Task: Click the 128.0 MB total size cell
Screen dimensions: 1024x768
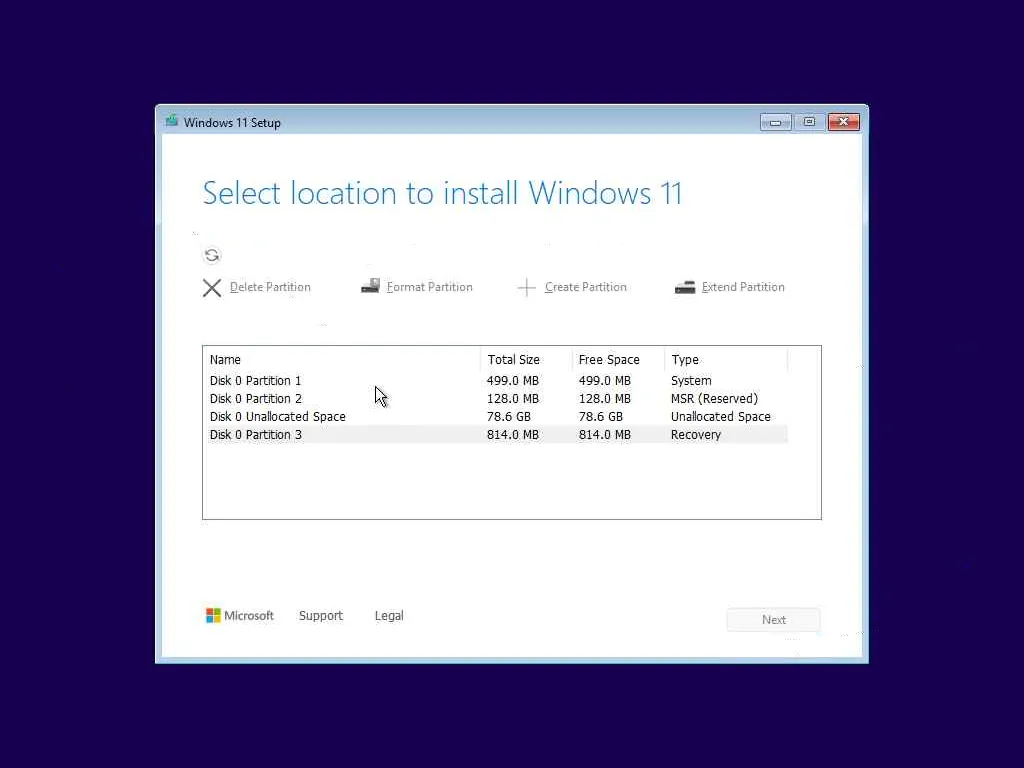Action: [x=513, y=398]
